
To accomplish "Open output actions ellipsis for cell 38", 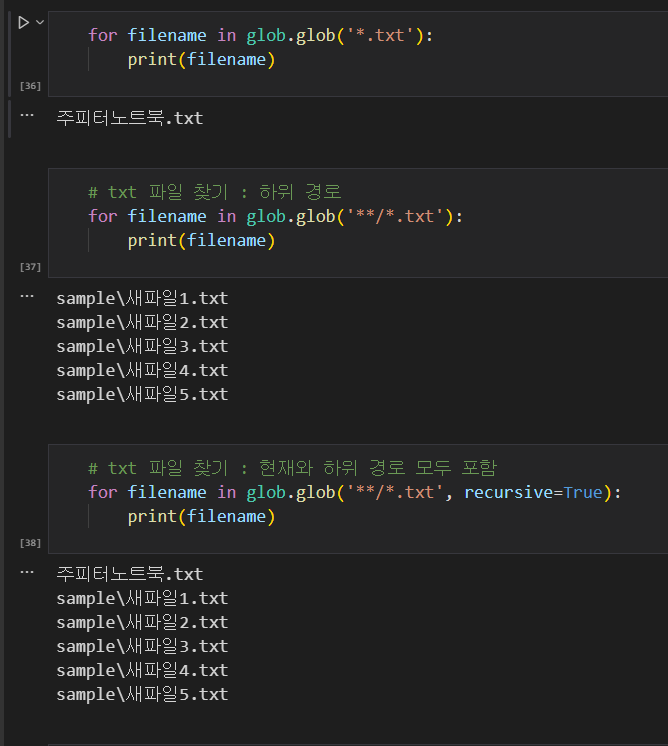I will click(x=27, y=572).
